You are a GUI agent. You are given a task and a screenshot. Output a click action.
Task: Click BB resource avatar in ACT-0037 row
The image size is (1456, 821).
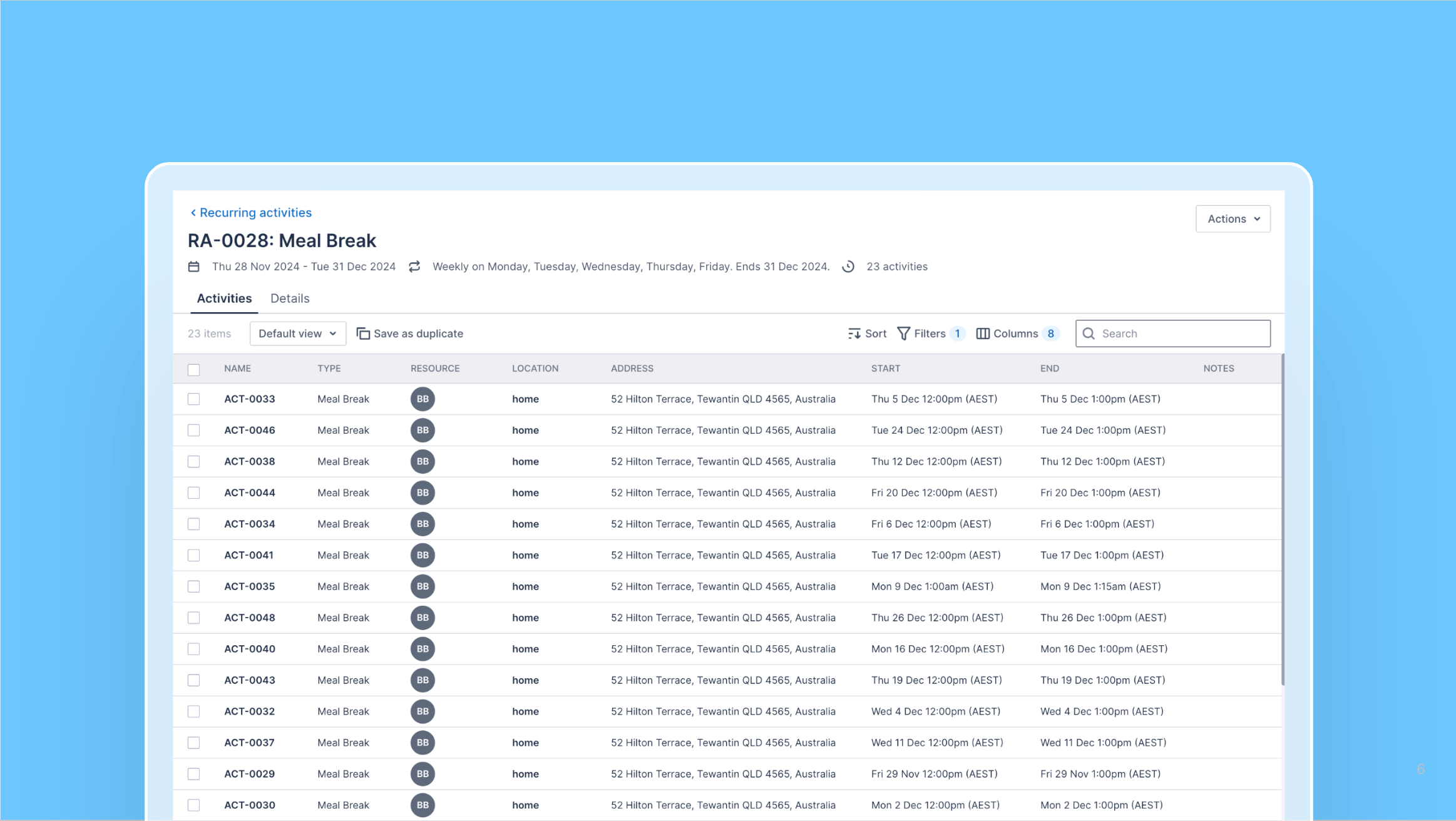[x=423, y=743]
